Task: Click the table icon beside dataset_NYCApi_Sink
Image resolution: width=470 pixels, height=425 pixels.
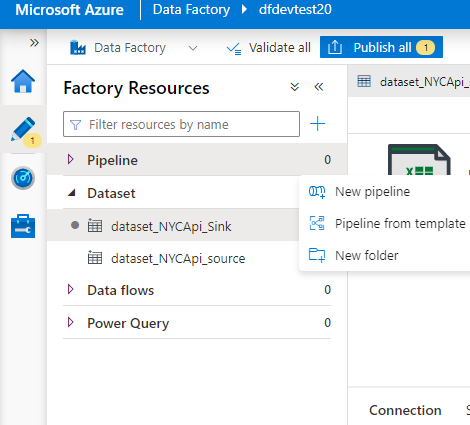Action: pyautogui.click(x=95, y=226)
